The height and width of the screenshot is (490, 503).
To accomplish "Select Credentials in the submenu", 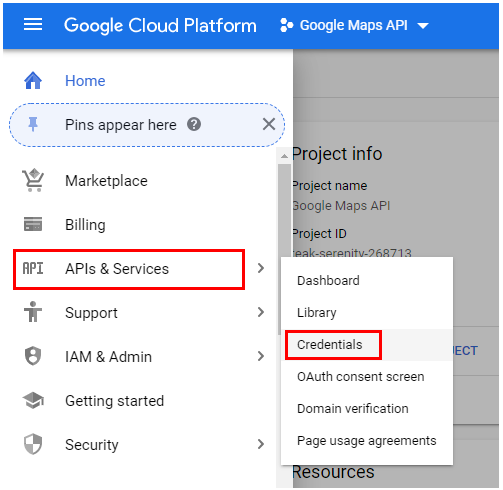I will [x=330, y=345].
